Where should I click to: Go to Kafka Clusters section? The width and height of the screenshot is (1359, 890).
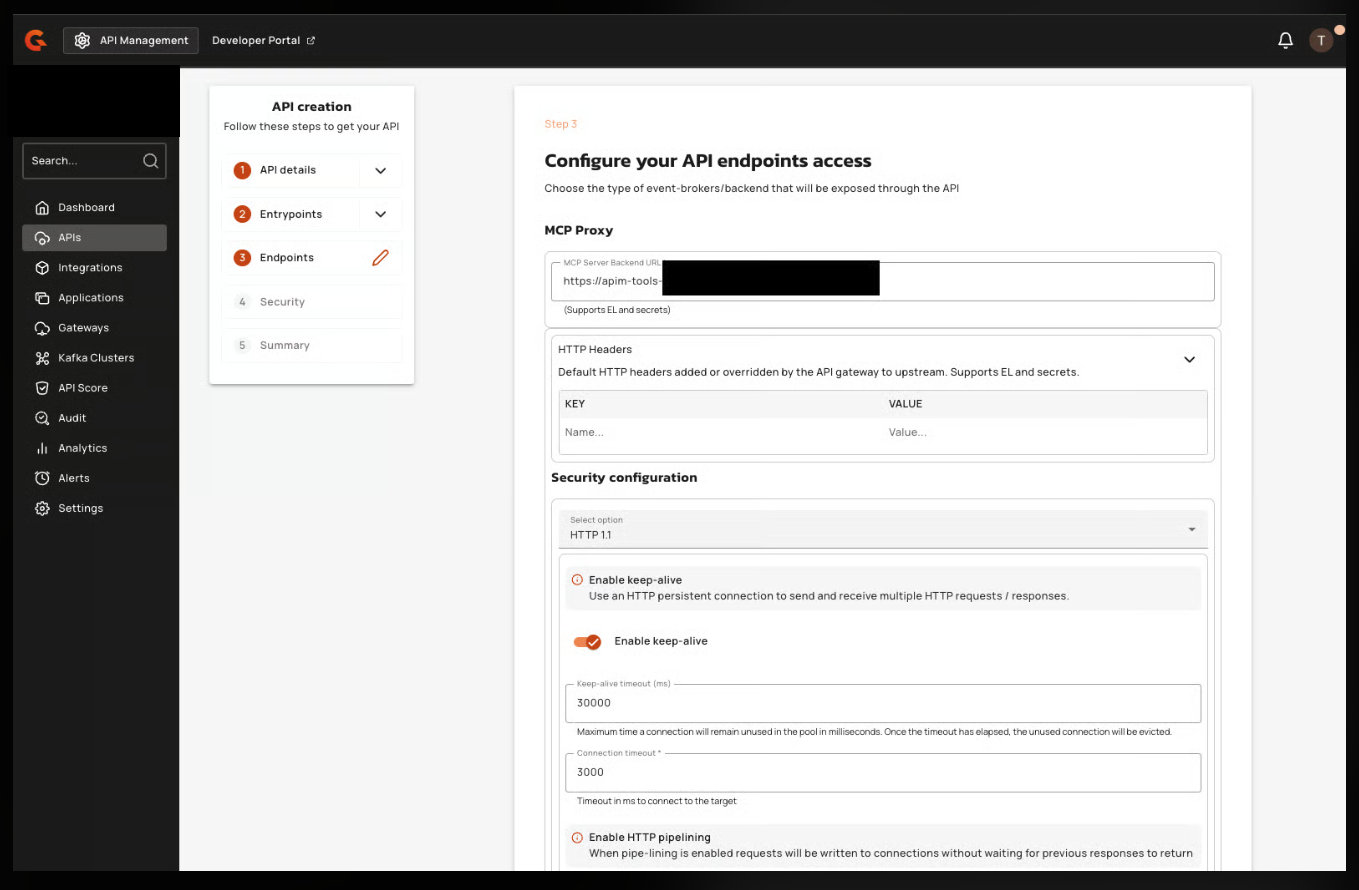pos(94,358)
